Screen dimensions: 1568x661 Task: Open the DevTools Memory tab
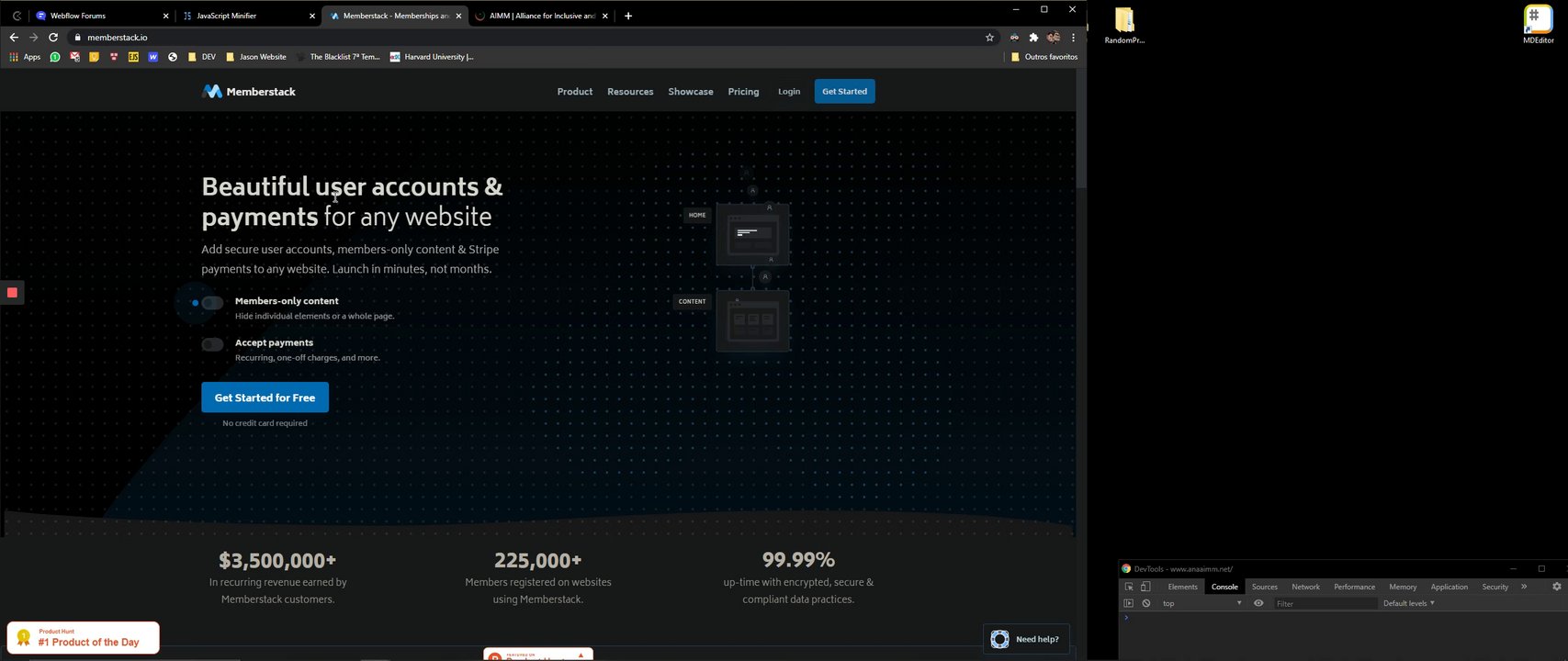pos(1403,587)
